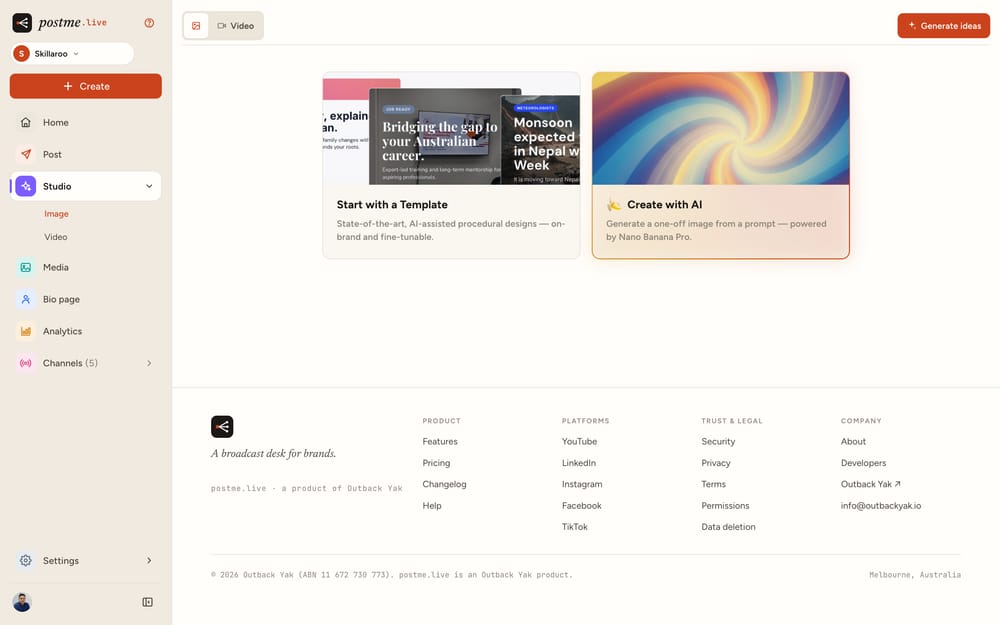The width and height of the screenshot is (1000, 625).
Task: Click the help question-mark icon in sidebar
Action: pyautogui.click(x=149, y=23)
